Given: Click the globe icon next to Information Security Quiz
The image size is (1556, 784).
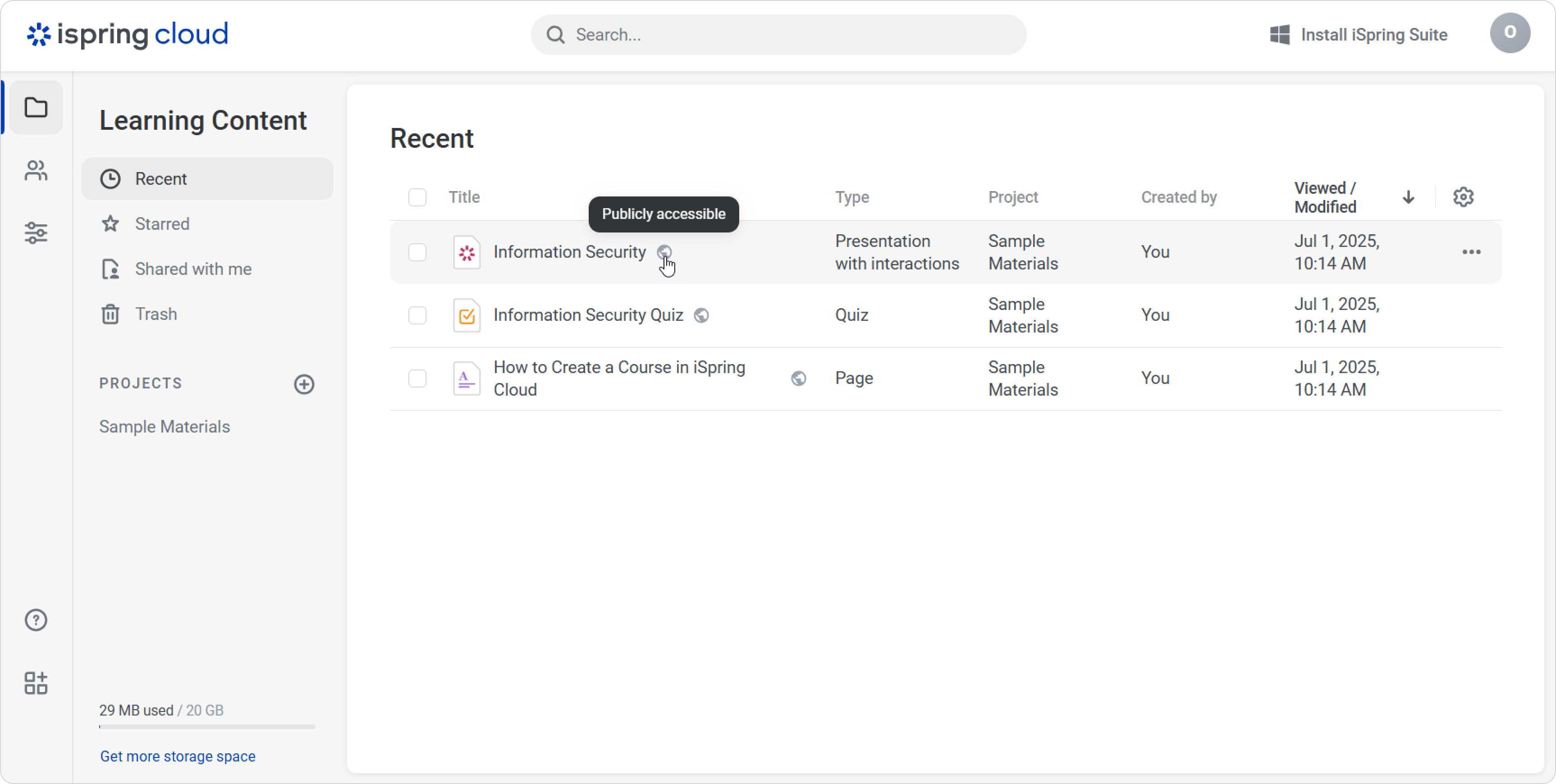Looking at the screenshot, I should 700,315.
